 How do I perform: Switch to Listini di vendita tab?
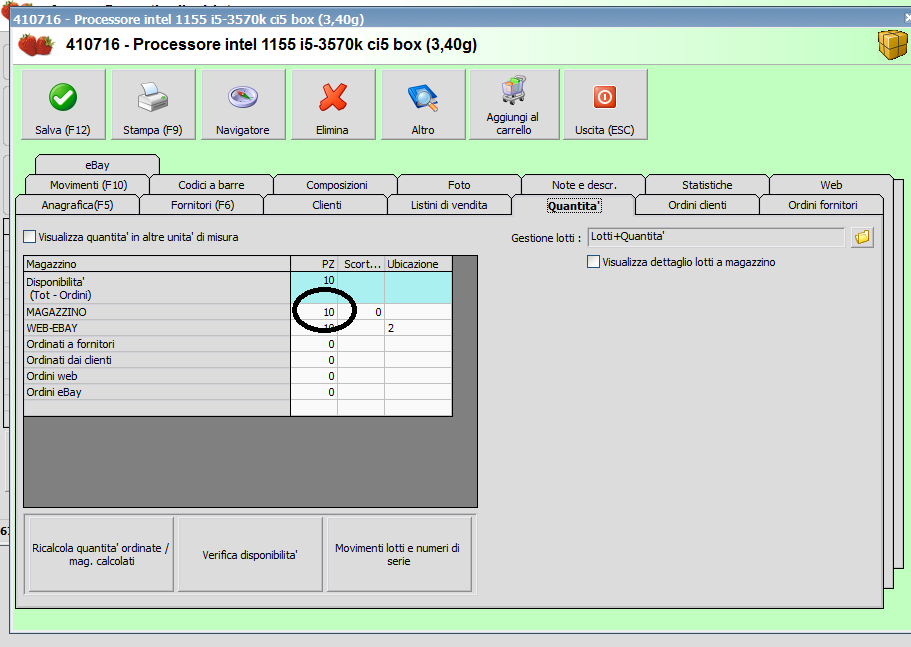point(449,205)
